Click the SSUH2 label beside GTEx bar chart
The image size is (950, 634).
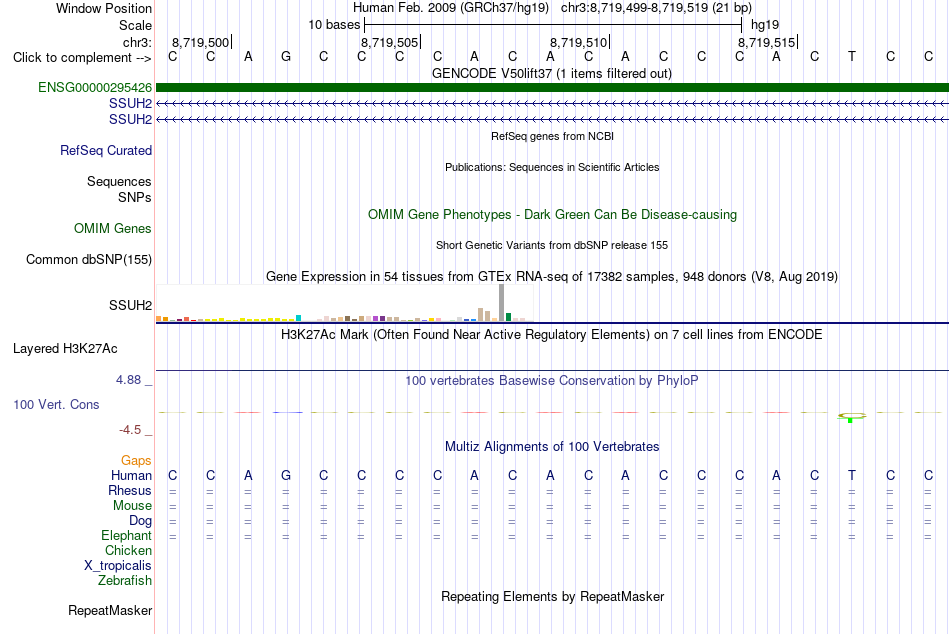point(130,305)
